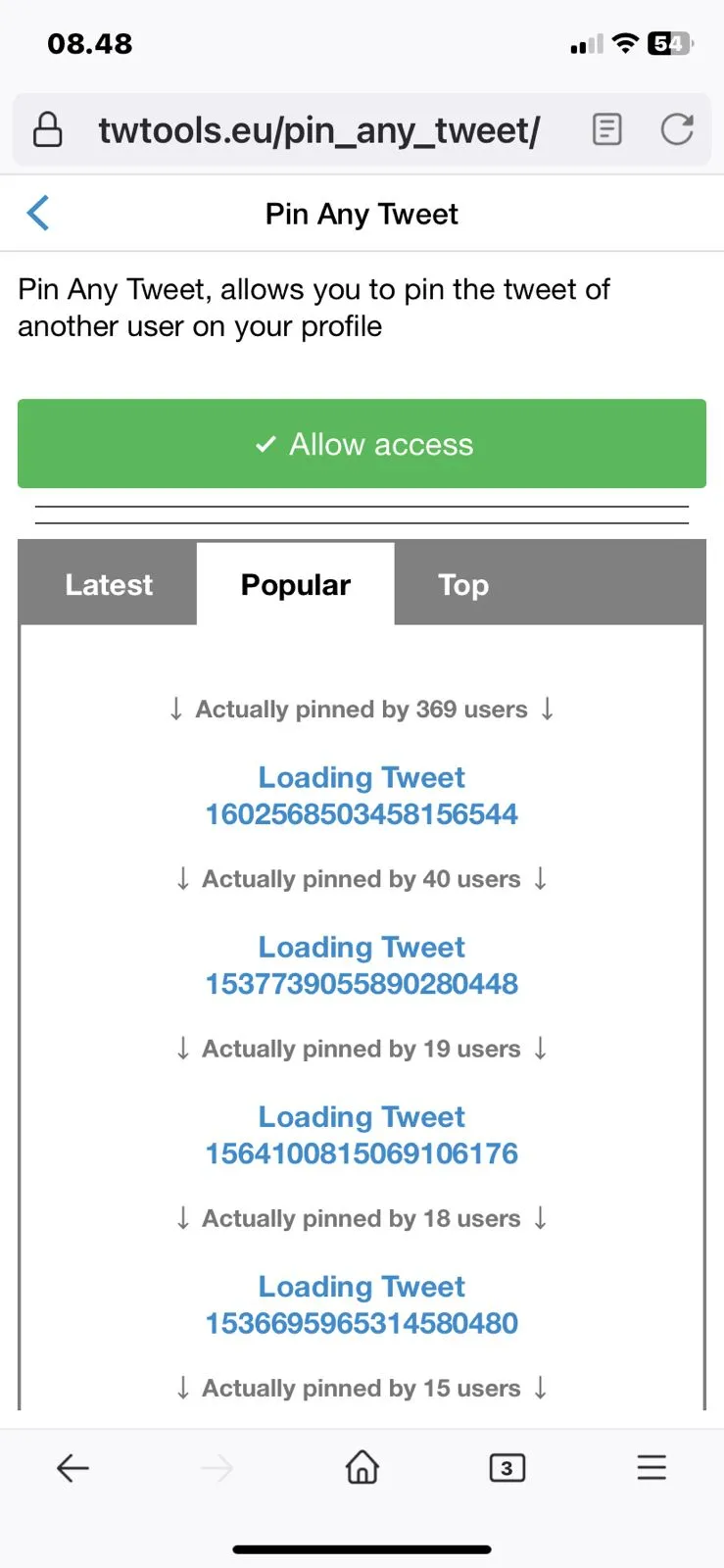Tap the battery indicator in status bar
724x1568 pixels.
click(x=670, y=44)
